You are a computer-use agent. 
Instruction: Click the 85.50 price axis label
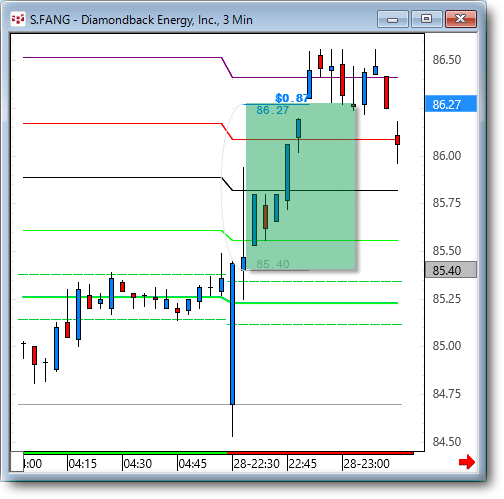tap(447, 251)
